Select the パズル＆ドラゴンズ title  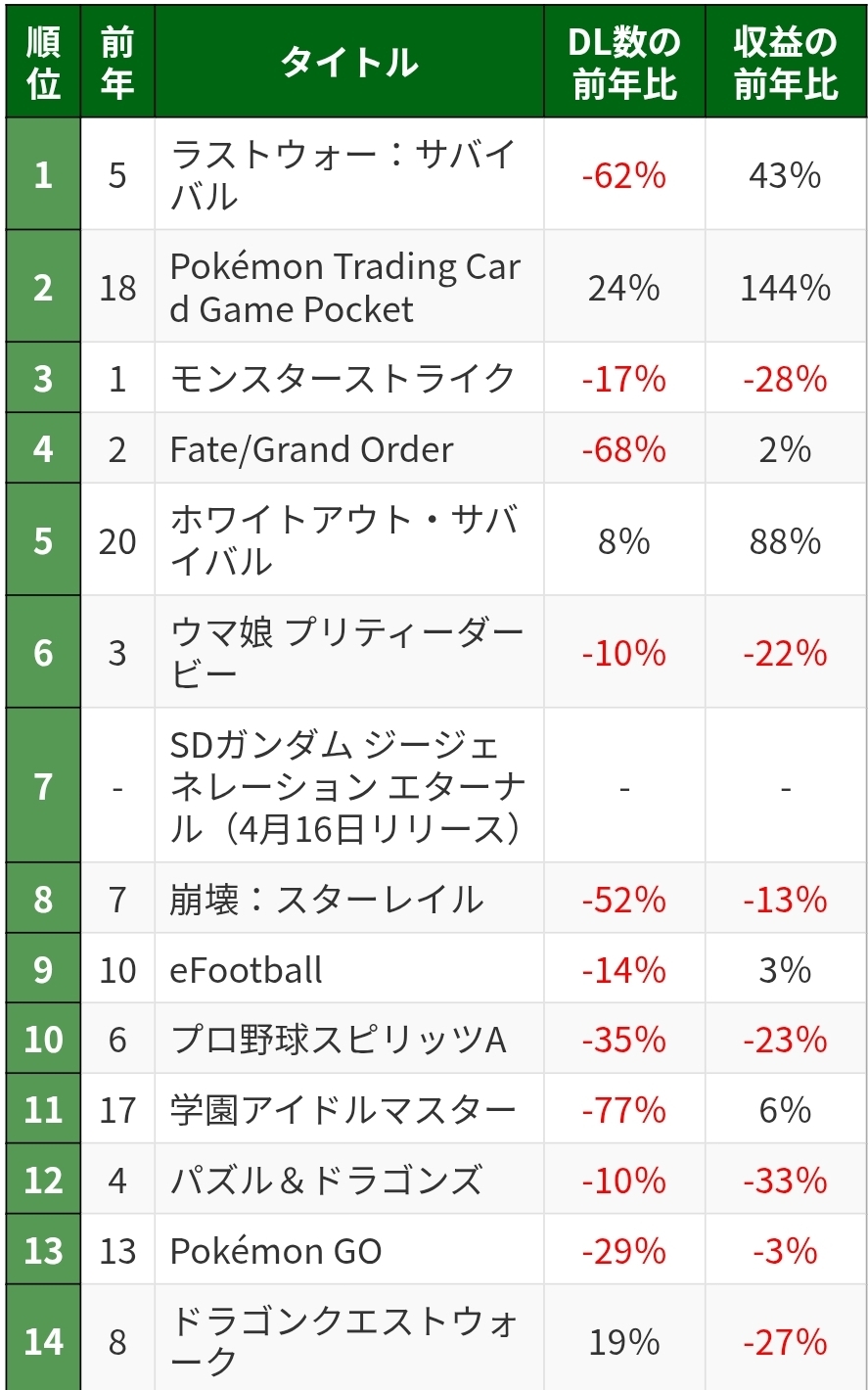326,1181
